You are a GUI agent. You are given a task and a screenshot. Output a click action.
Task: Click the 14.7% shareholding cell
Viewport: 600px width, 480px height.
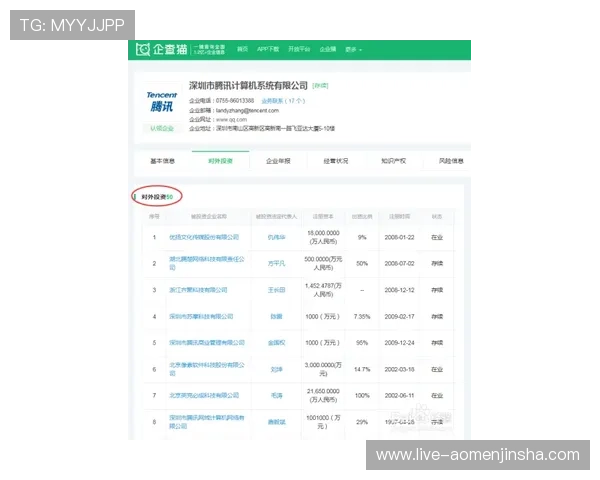(362, 369)
